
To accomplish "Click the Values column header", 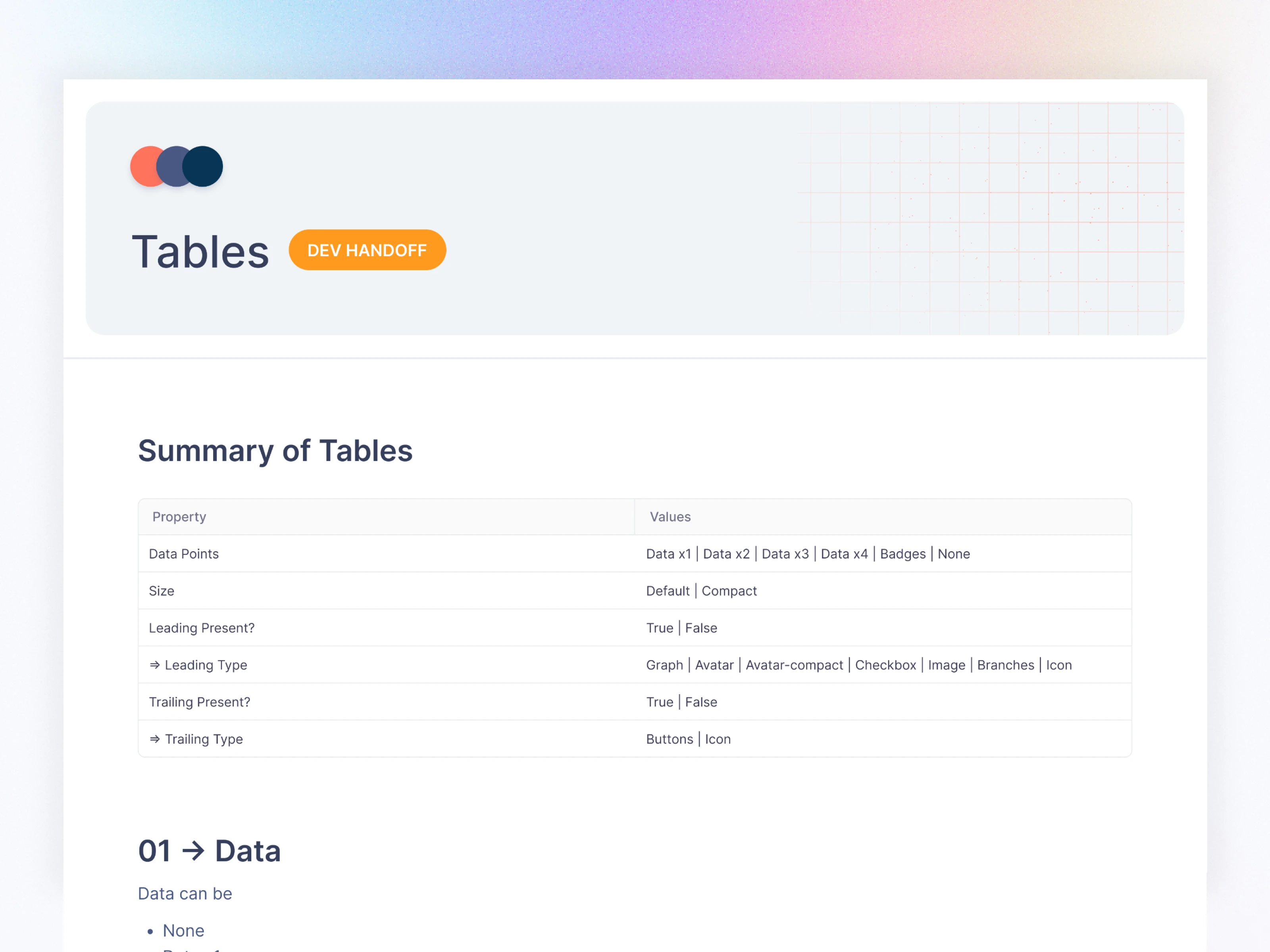I will 670,517.
